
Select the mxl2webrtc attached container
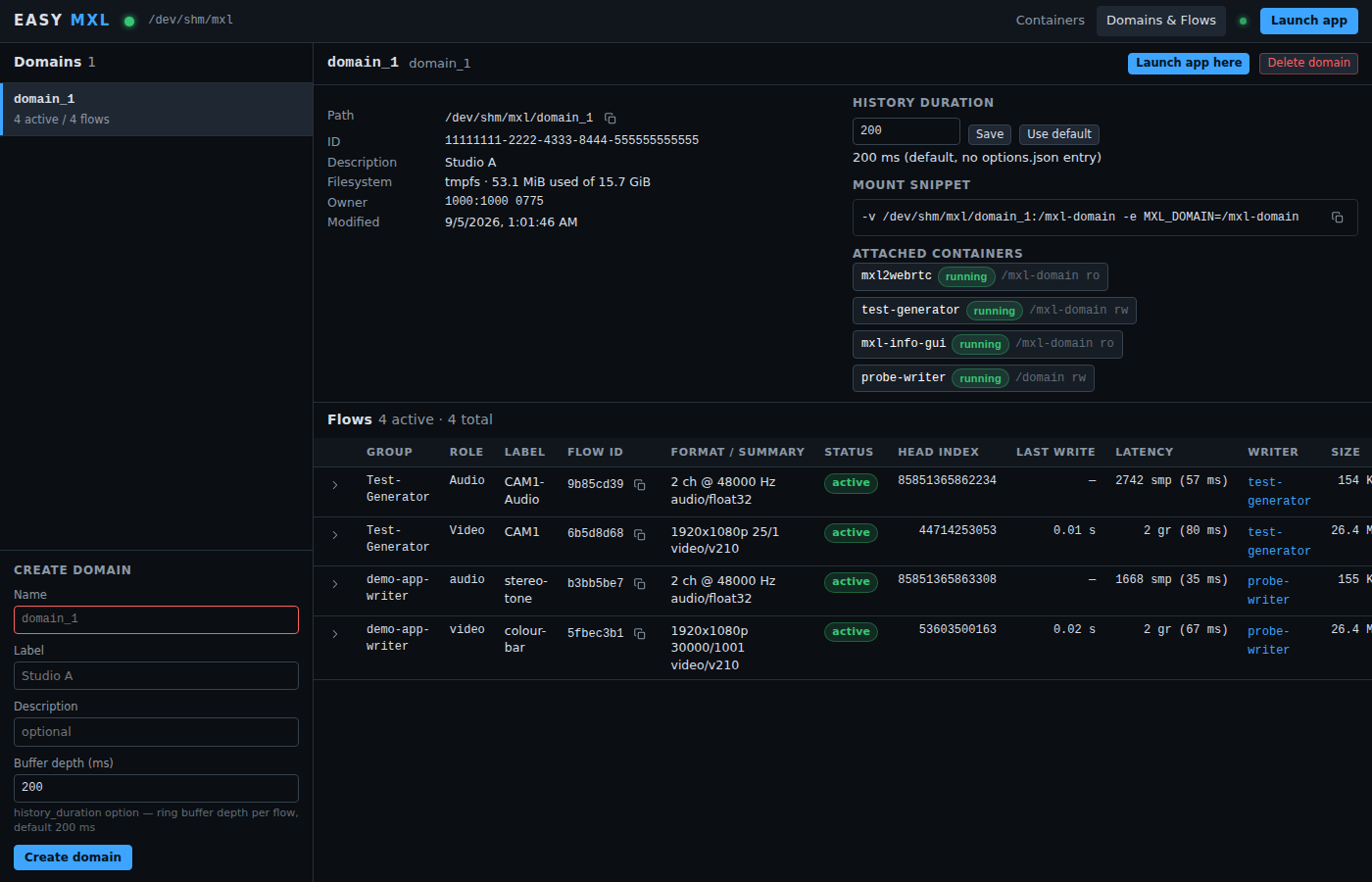(x=980, y=276)
